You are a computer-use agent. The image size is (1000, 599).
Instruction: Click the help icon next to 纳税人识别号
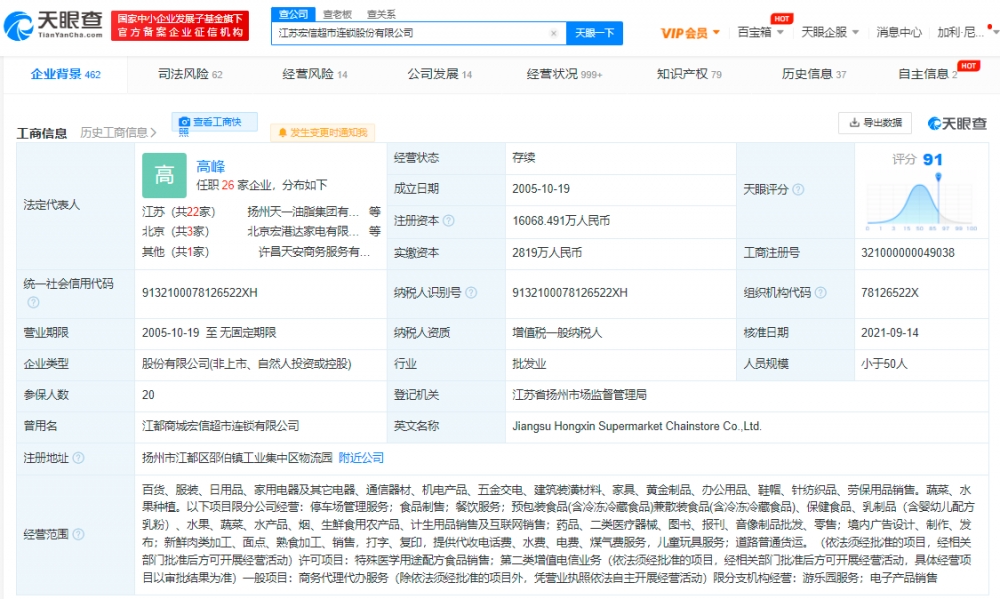pyautogui.click(x=471, y=293)
